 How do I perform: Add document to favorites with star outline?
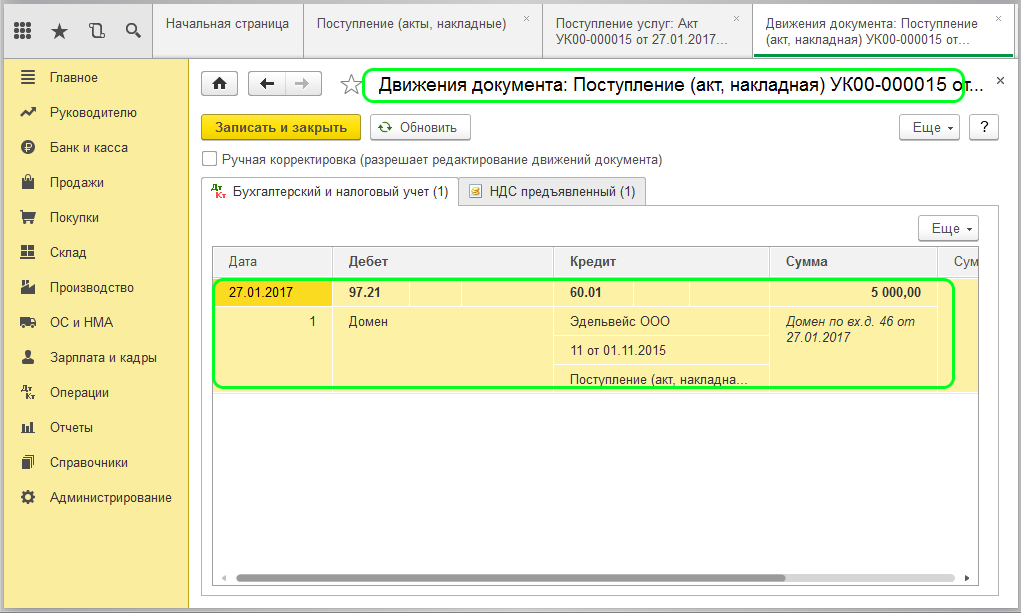click(350, 85)
